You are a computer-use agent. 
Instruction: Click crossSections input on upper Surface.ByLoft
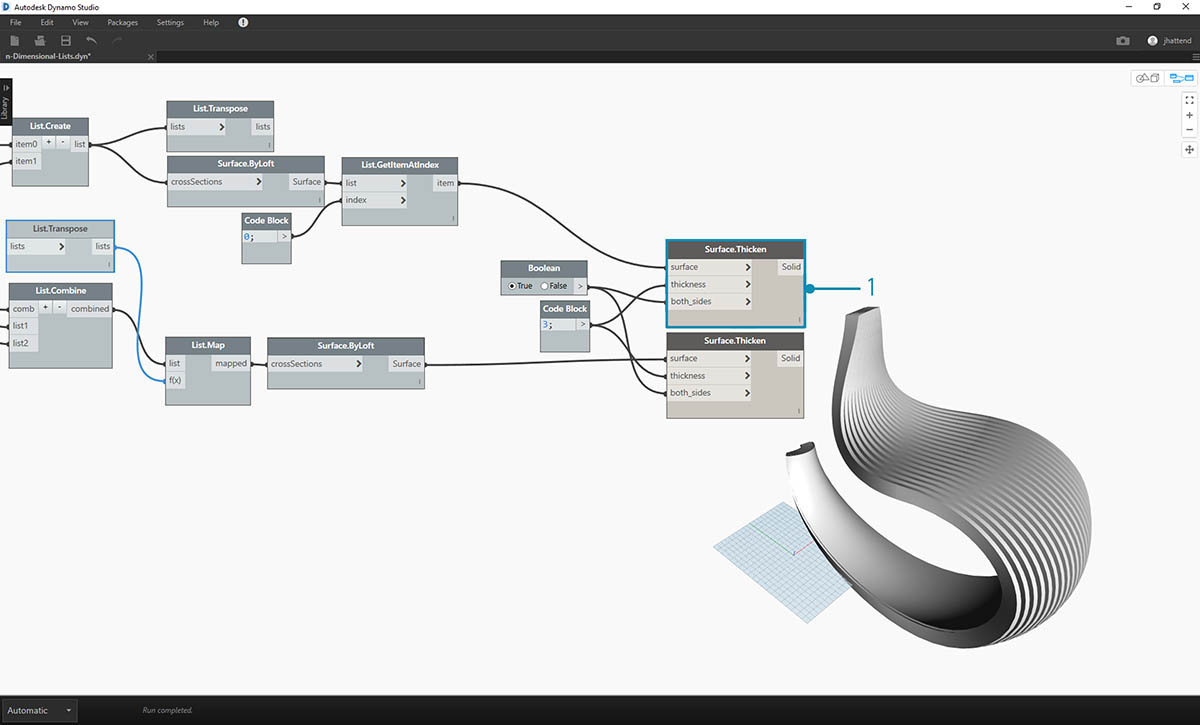(x=216, y=182)
